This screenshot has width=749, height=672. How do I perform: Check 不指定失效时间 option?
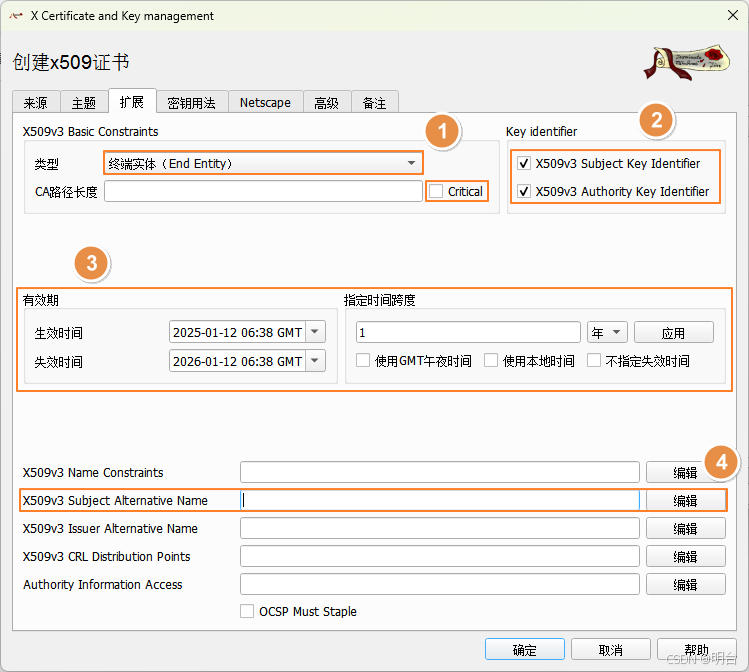click(x=594, y=361)
